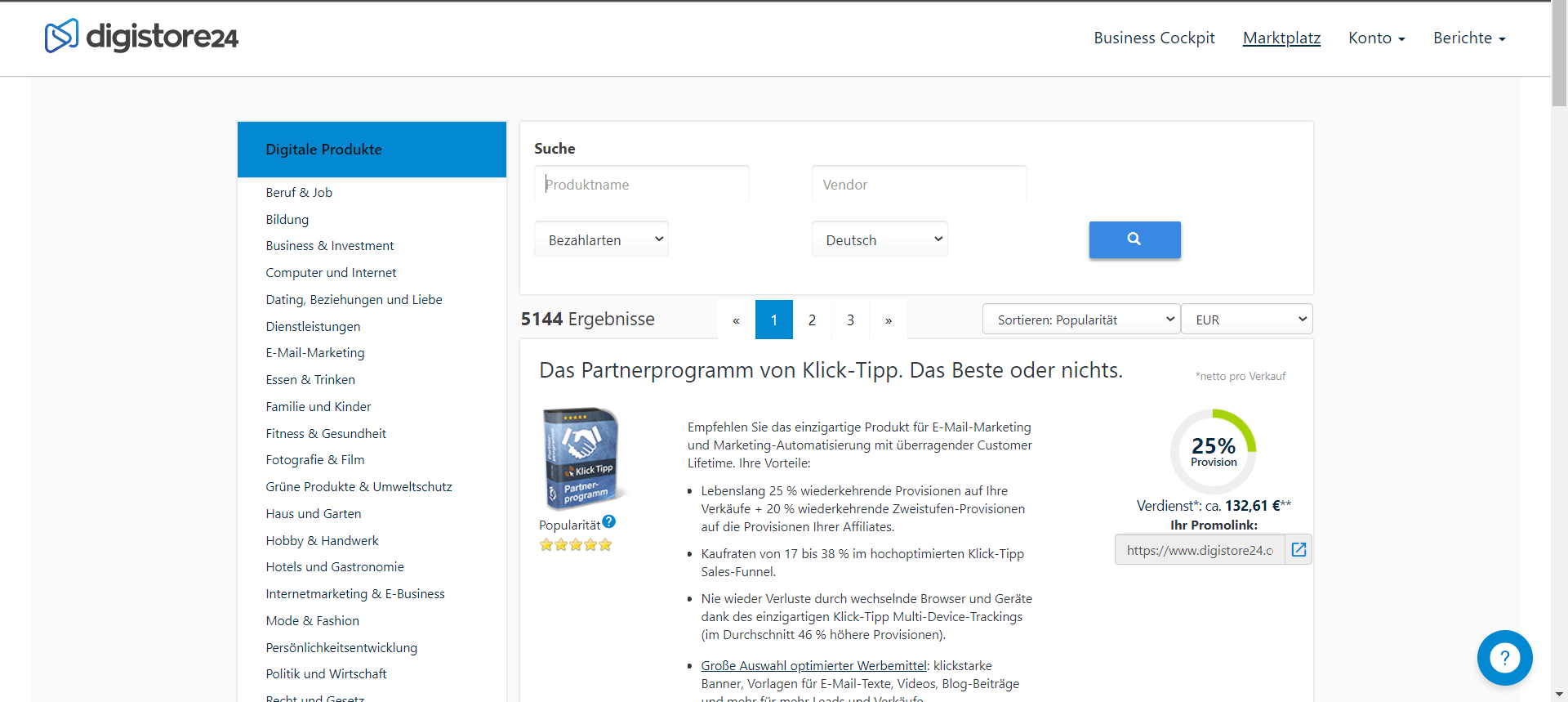
Task: Open the Sortieren: Popularität dropdown
Action: pyautogui.click(x=1081, y=320)
